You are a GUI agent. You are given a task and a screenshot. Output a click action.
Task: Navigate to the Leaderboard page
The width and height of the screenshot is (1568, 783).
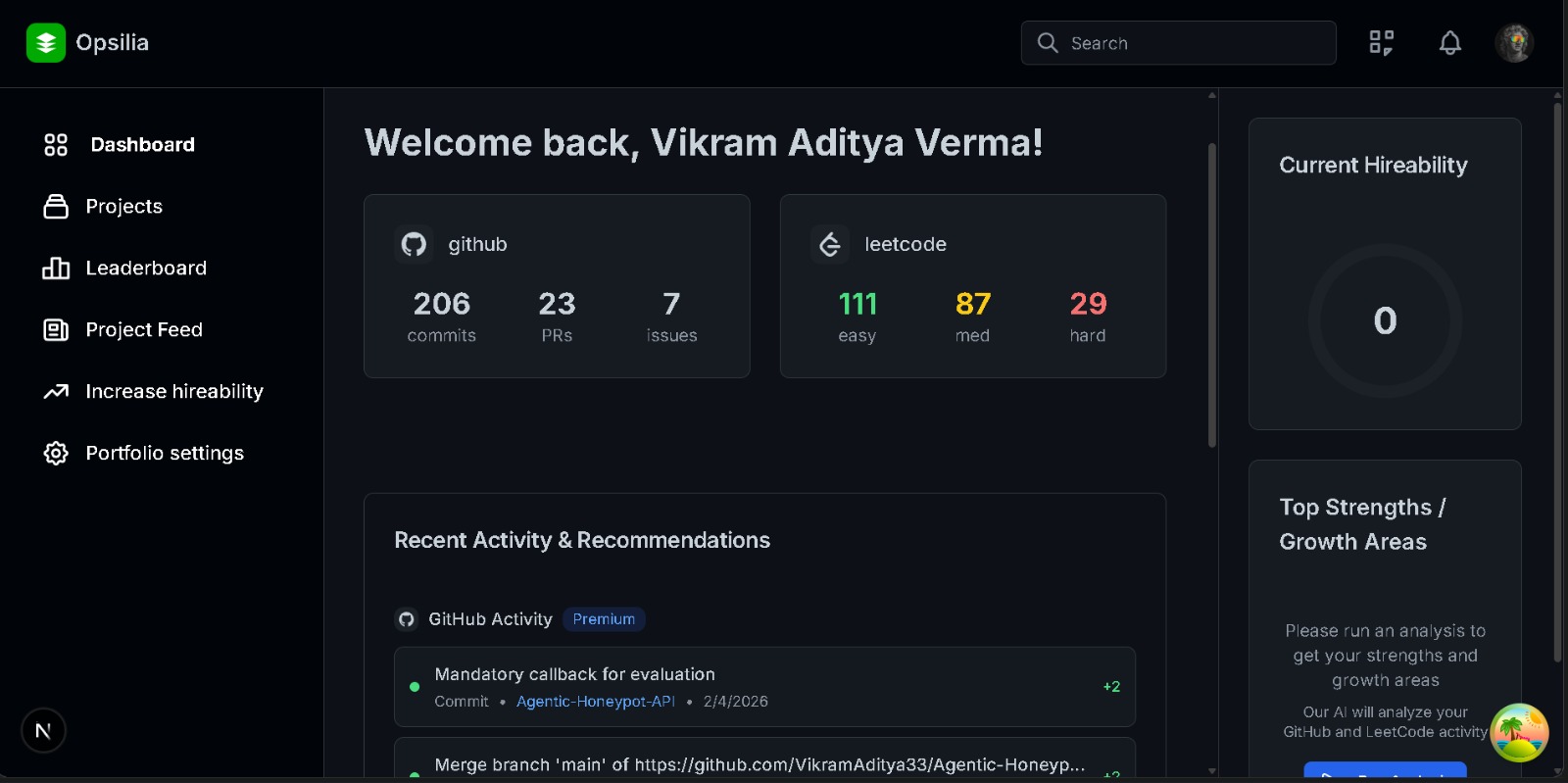[146, 269]
